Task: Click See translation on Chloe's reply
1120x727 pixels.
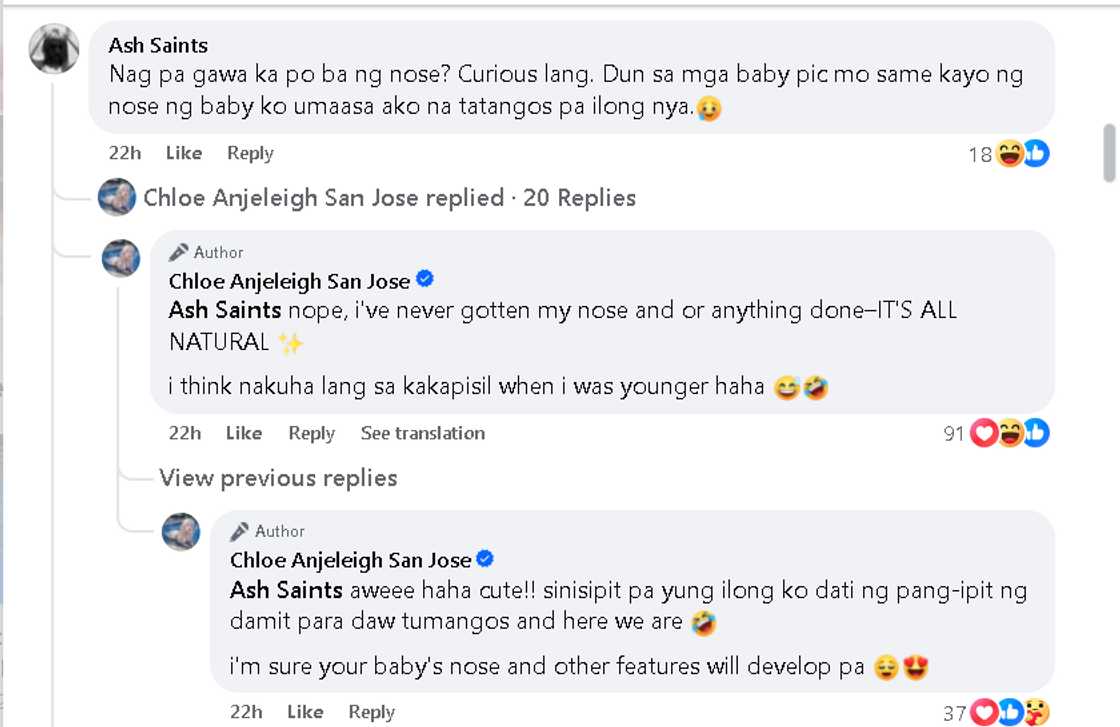Action: click(x=422, y=433)
